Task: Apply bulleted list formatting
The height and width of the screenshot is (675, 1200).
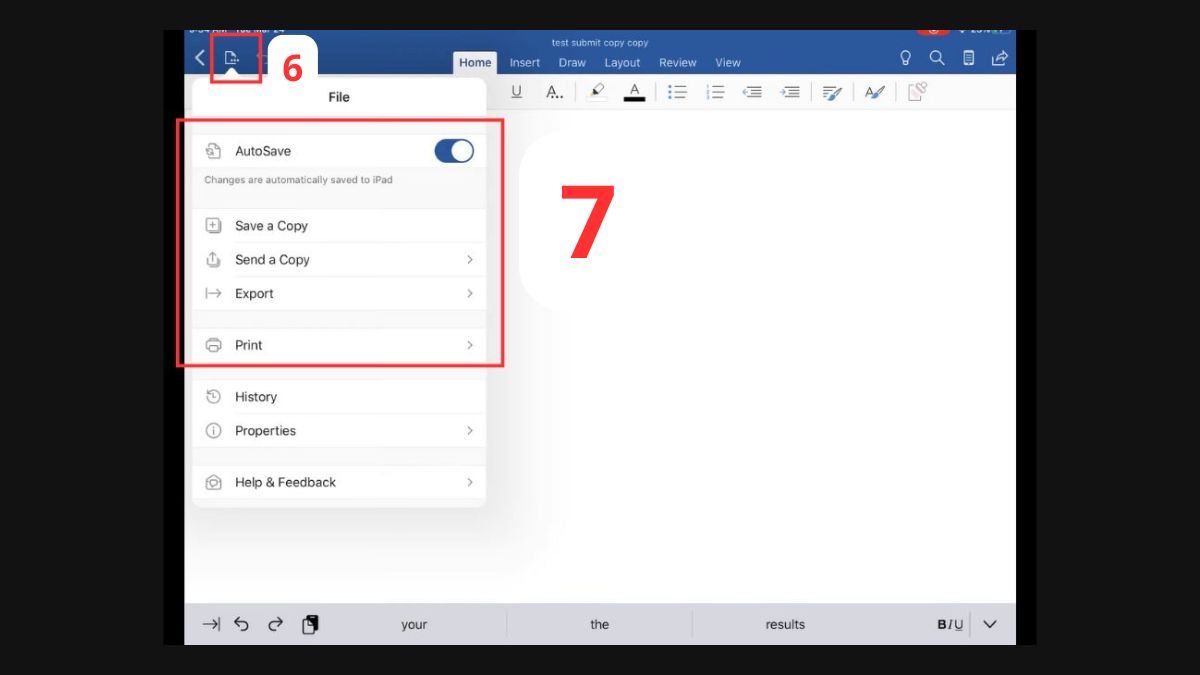Action: tap(677, 92)
